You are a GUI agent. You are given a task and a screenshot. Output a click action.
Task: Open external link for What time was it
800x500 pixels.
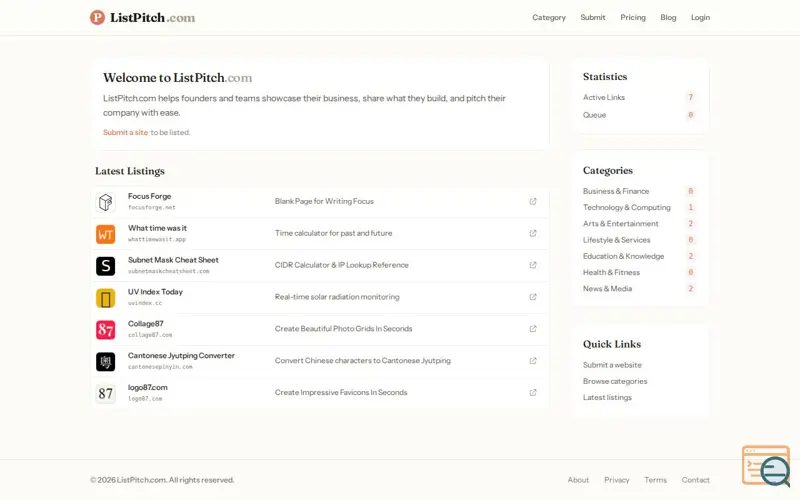[533, 233]
